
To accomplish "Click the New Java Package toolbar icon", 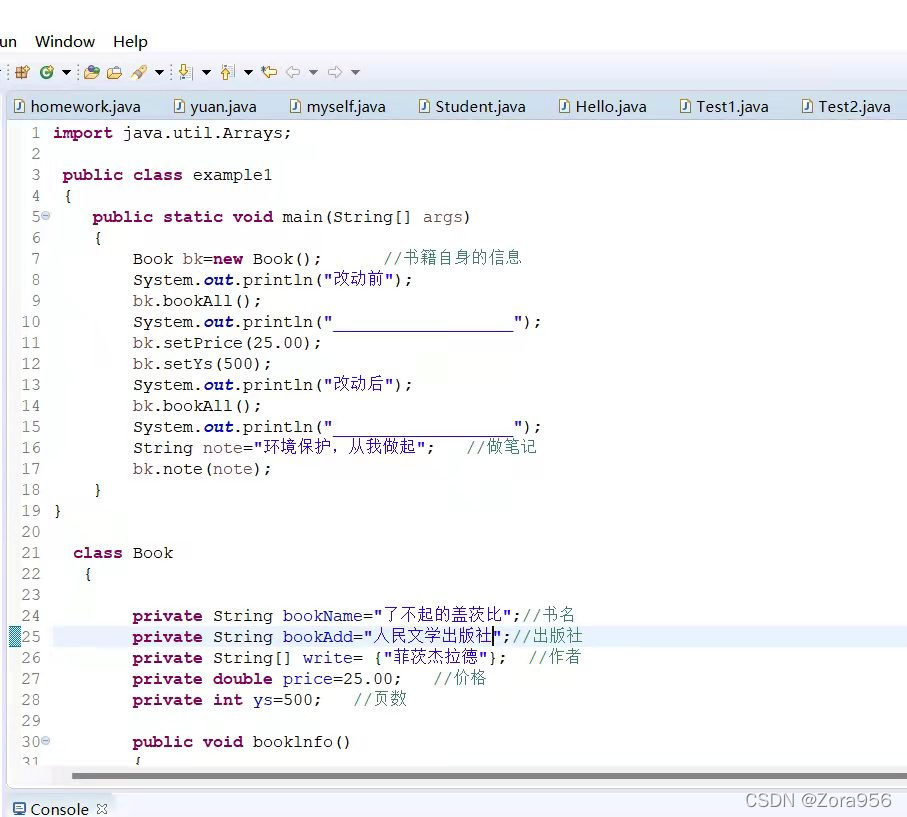I will pyautogui.click(x=23, y=72).
